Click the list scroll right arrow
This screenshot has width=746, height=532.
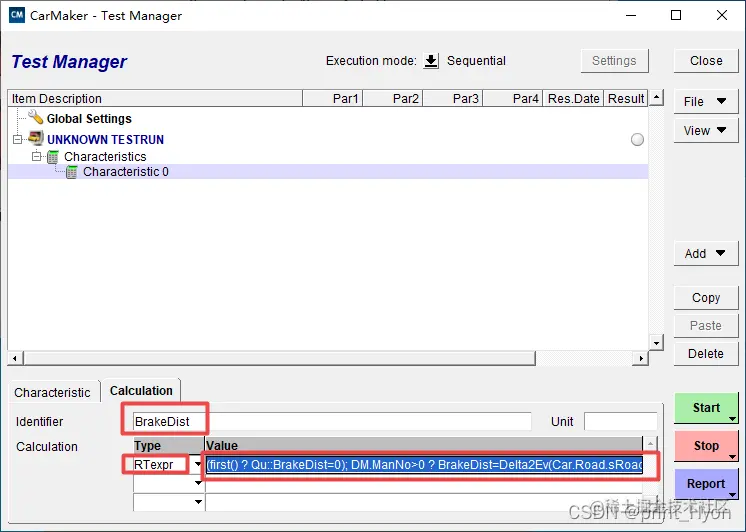641,358
